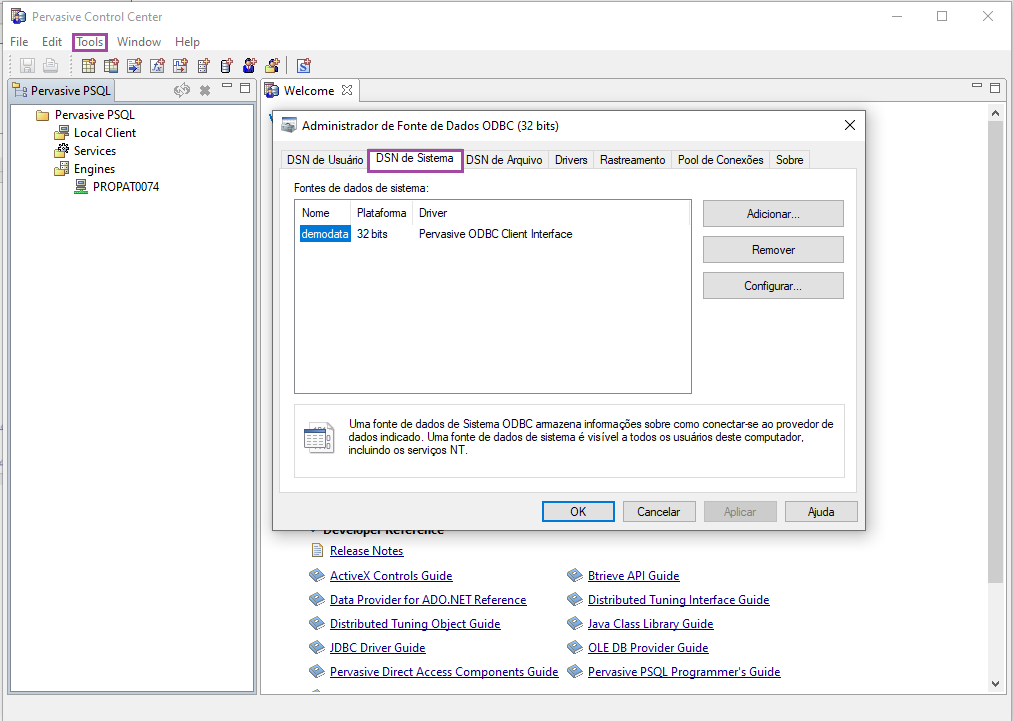Click the new view toolbar icon
The height and width of the screenshot is (721, 1013).
[x=111, y=65]
